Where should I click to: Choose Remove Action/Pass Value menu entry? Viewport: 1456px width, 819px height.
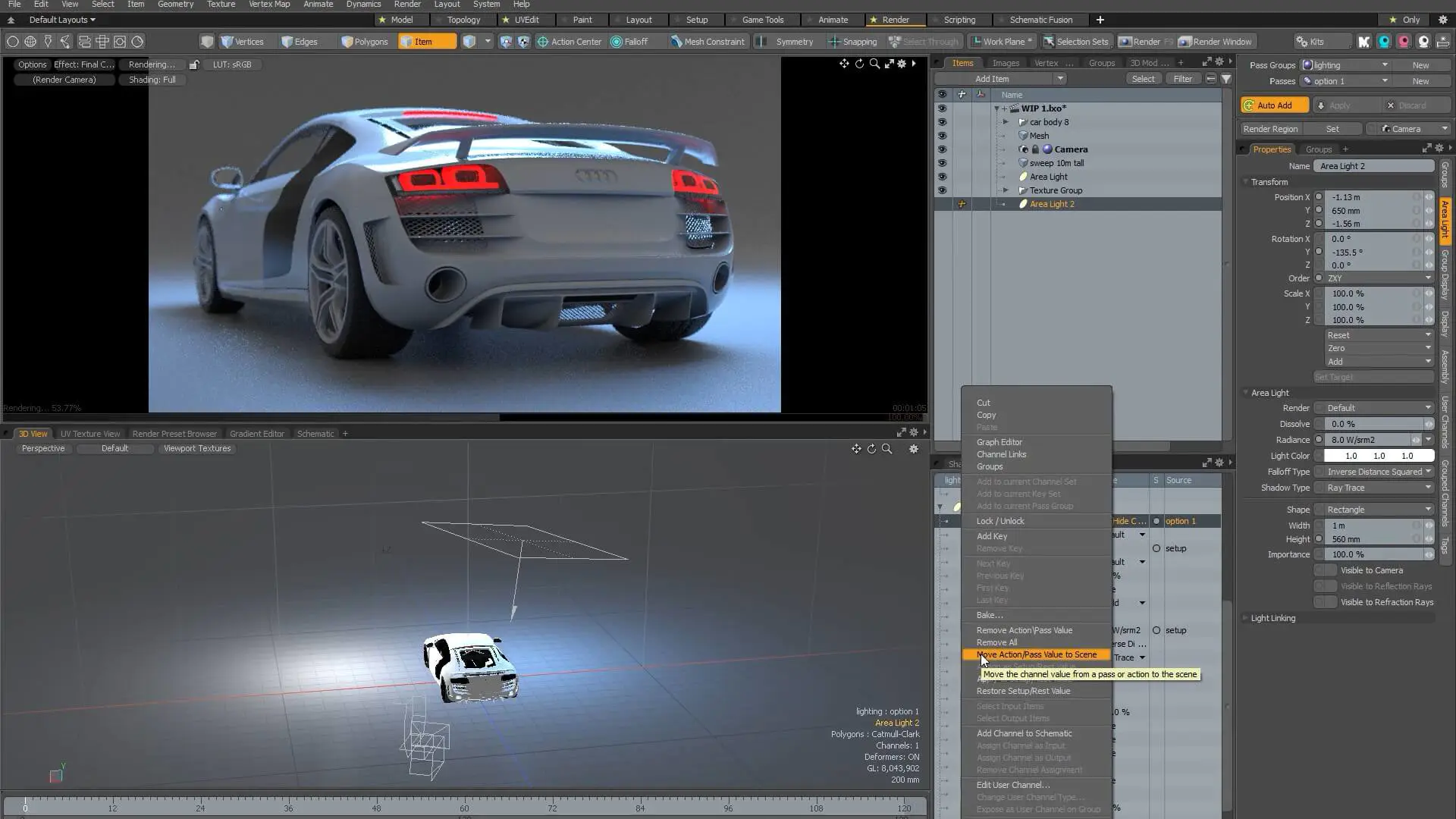tap(1024, 630)
